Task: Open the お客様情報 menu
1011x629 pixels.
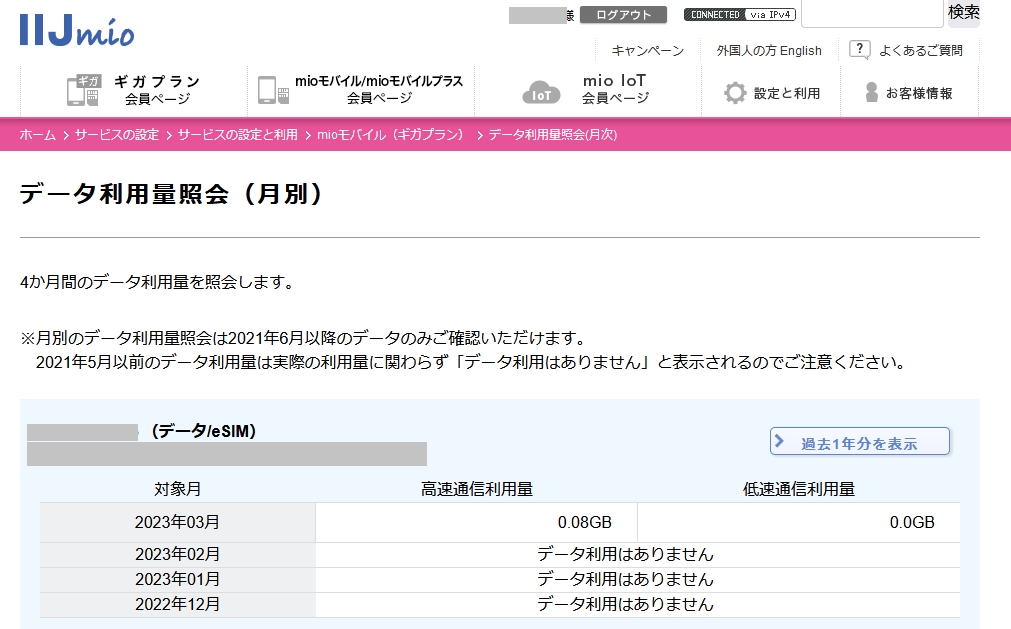Action: click(909, 93)
